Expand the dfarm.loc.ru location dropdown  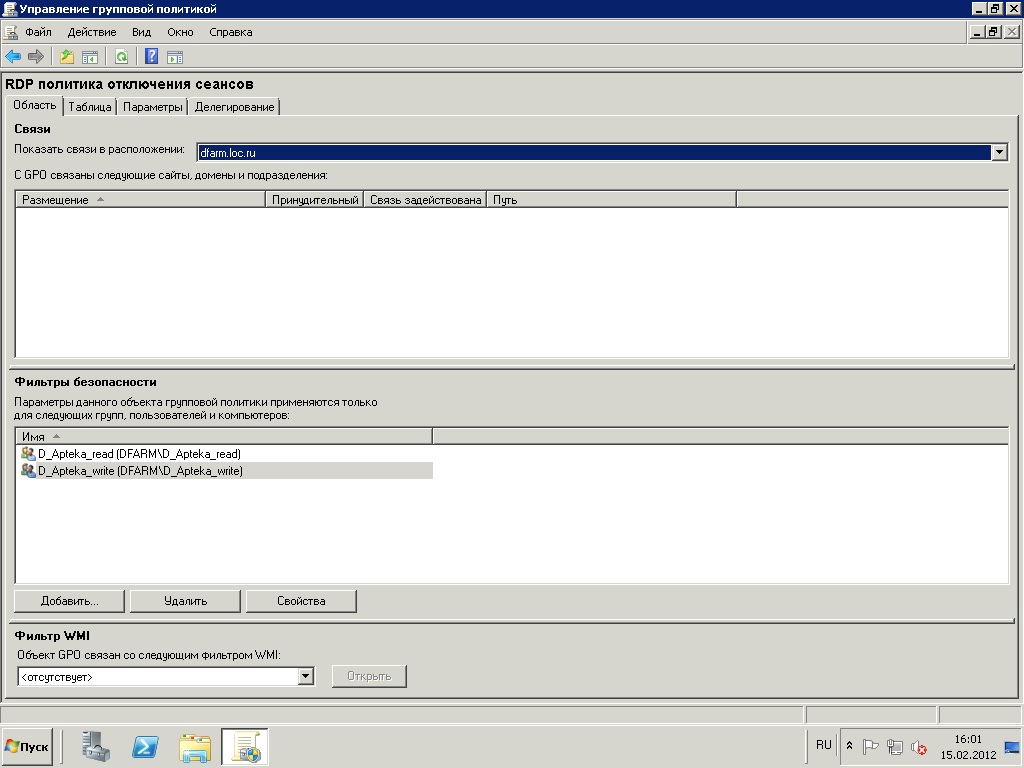(999, 153)
